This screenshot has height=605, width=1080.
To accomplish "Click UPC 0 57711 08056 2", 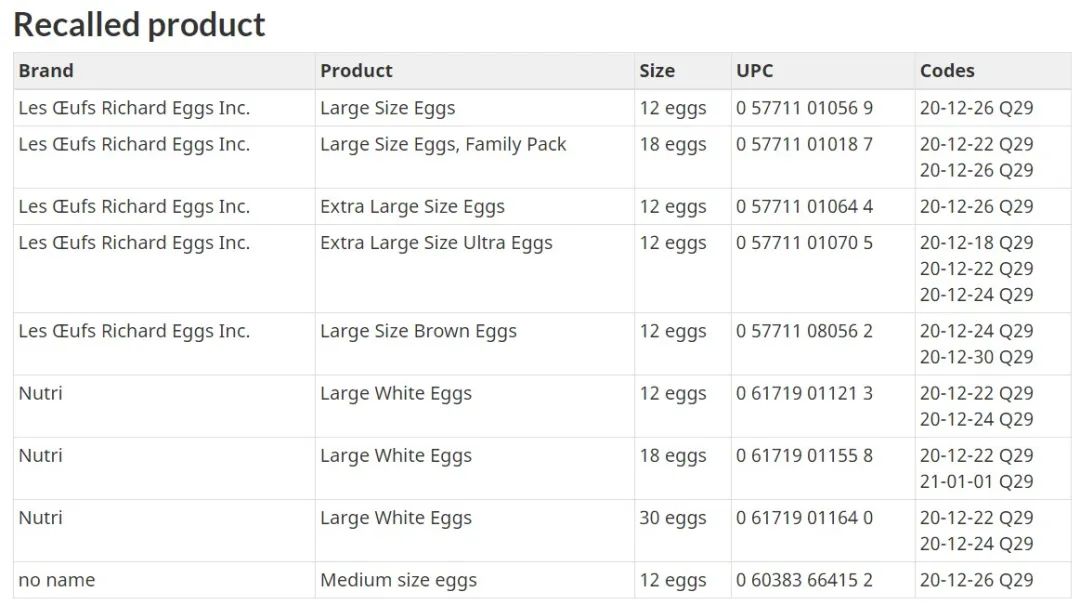I will (804, 332).
